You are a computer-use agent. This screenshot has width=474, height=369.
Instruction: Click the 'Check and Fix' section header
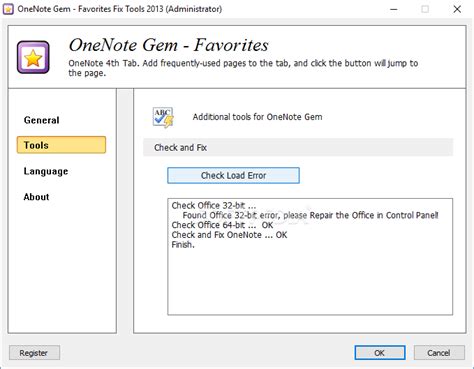click(x=298, y=147)
